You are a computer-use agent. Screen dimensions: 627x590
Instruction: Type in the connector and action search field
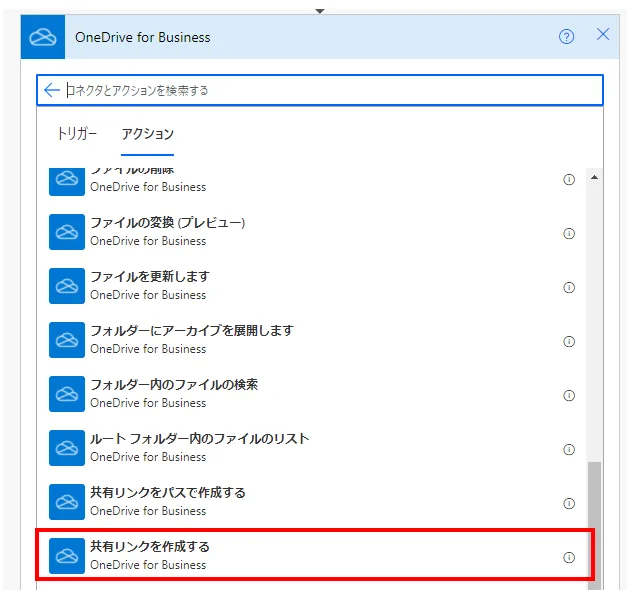click(330, 90)
